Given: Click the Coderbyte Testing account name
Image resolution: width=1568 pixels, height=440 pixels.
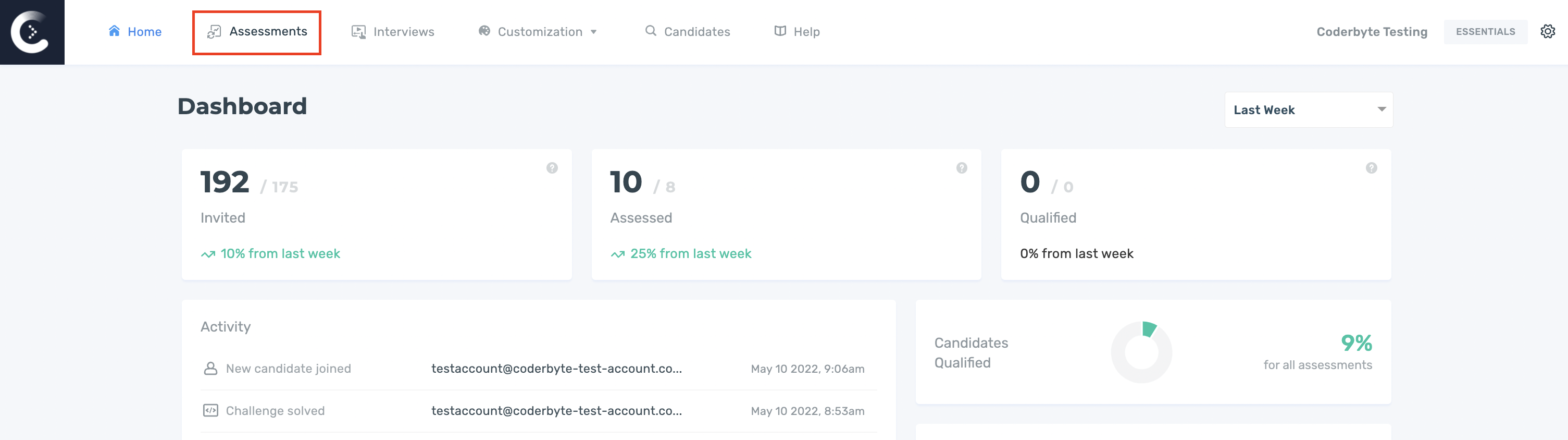Looking at the screenshot, I should [x=1372, y=32].
